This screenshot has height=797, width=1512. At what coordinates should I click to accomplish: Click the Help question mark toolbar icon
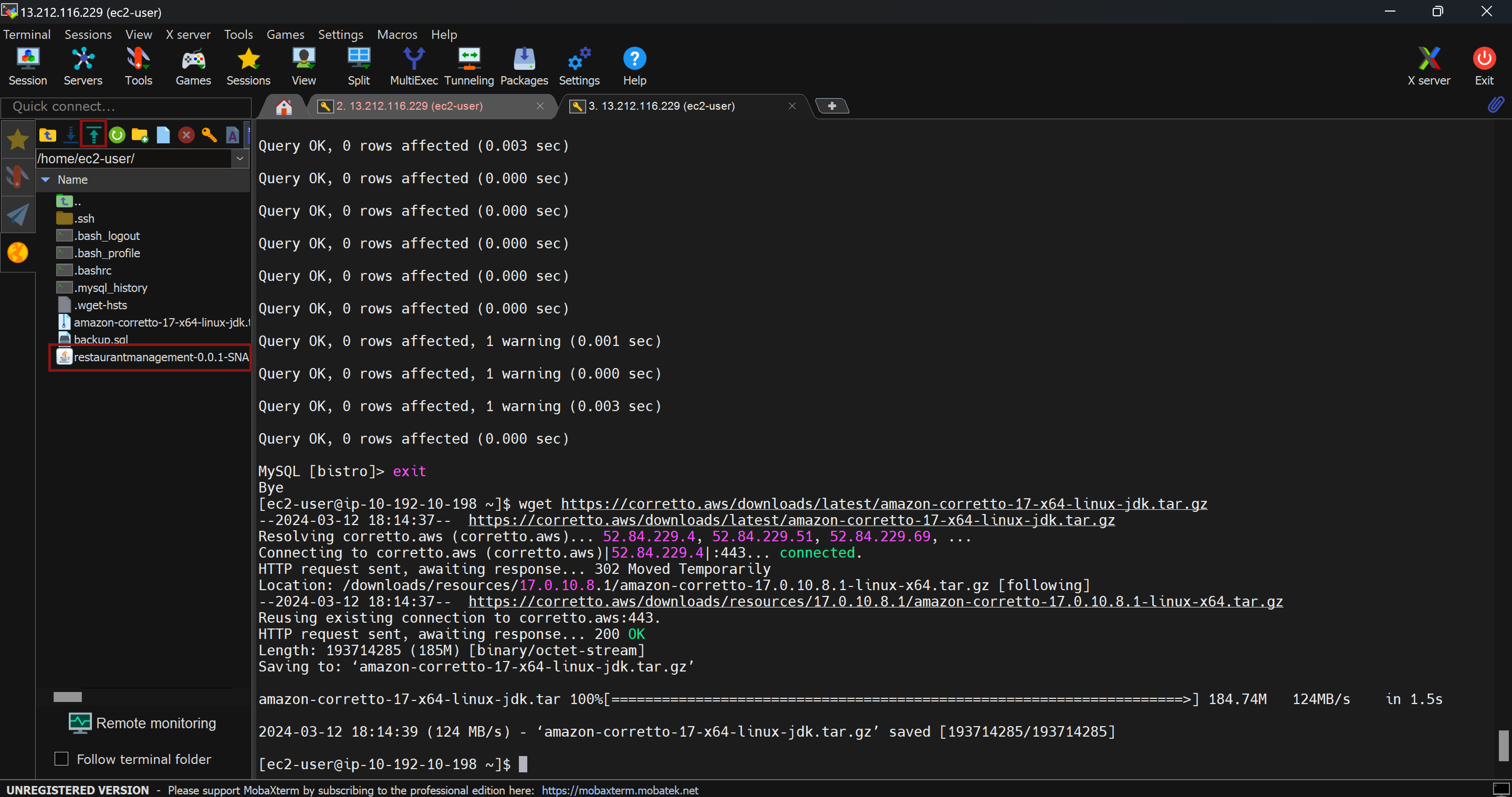point(634,66)
